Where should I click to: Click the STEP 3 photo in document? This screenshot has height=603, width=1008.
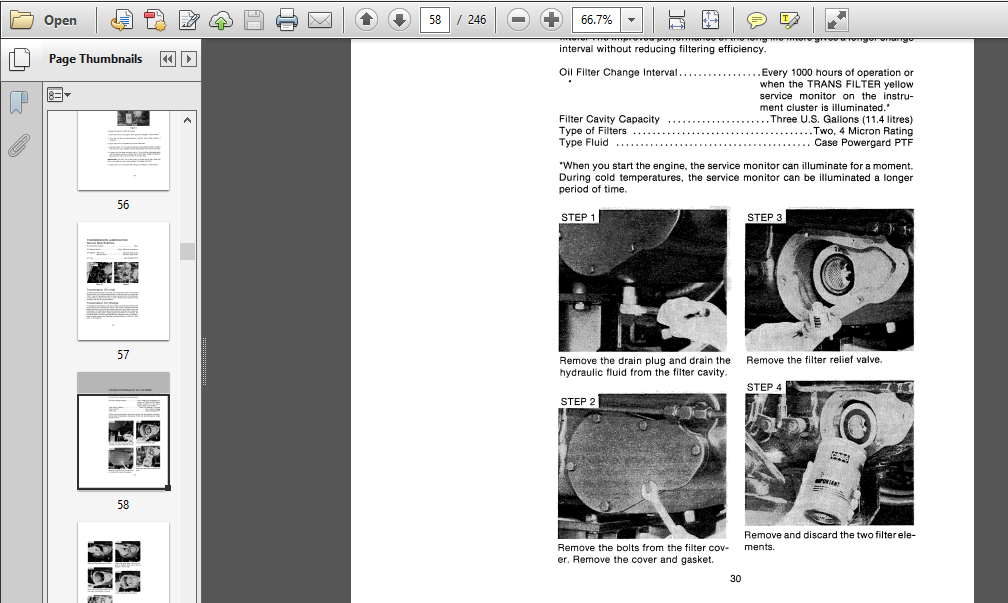pos(829,280)
